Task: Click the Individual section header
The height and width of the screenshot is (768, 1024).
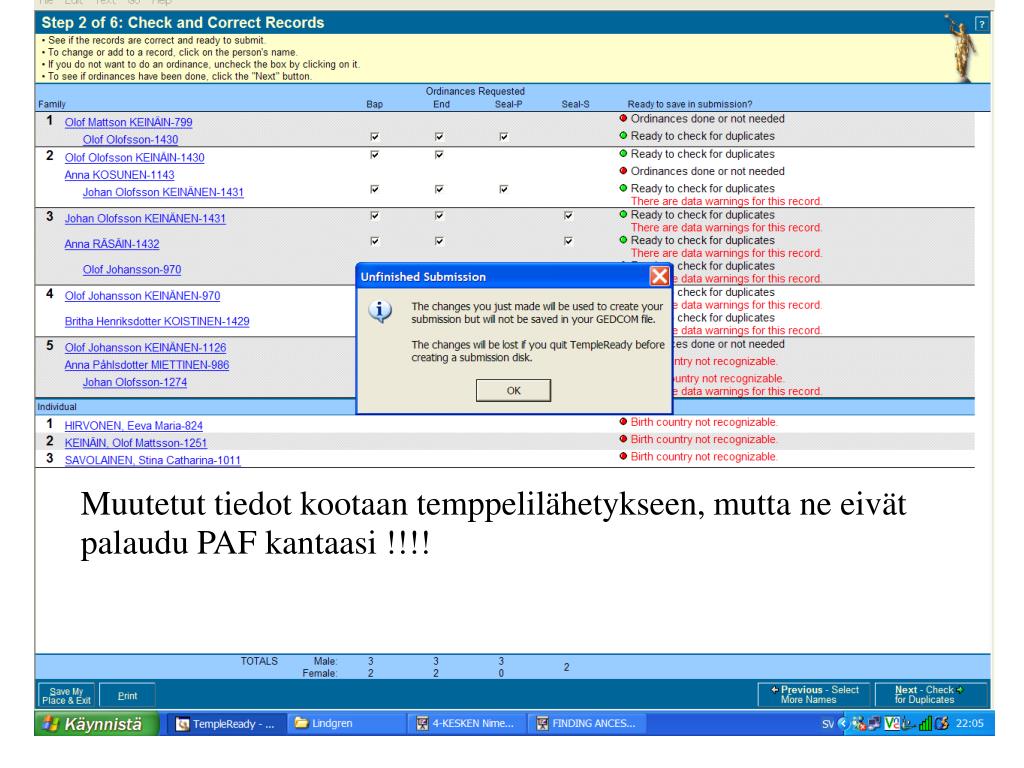Action: [x=57, y=407]
